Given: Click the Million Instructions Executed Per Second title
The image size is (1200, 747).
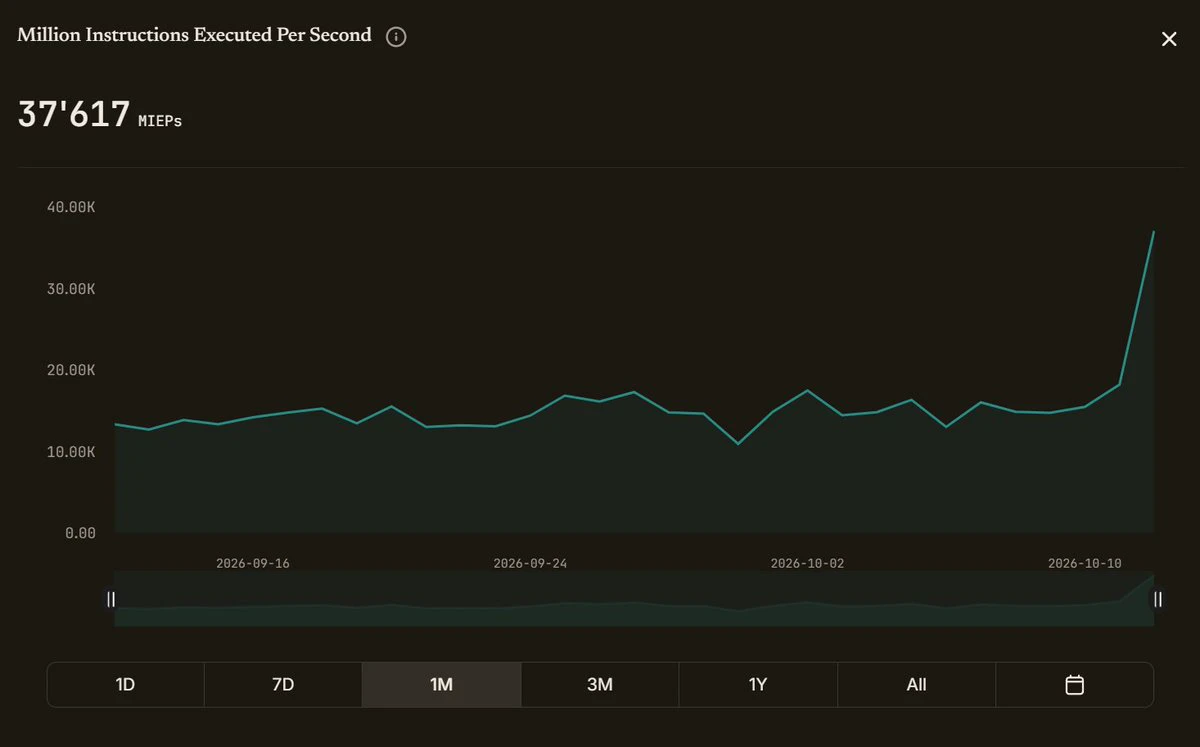Looking at the screenshot, I should tap(194, 35).
